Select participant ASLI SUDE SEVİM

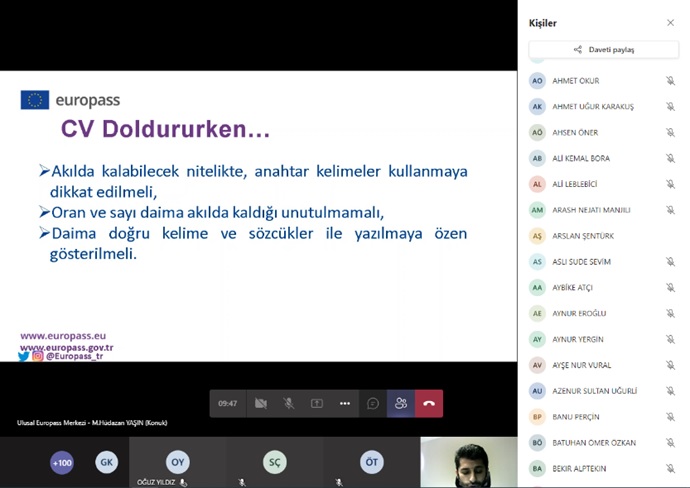(602, 262)
